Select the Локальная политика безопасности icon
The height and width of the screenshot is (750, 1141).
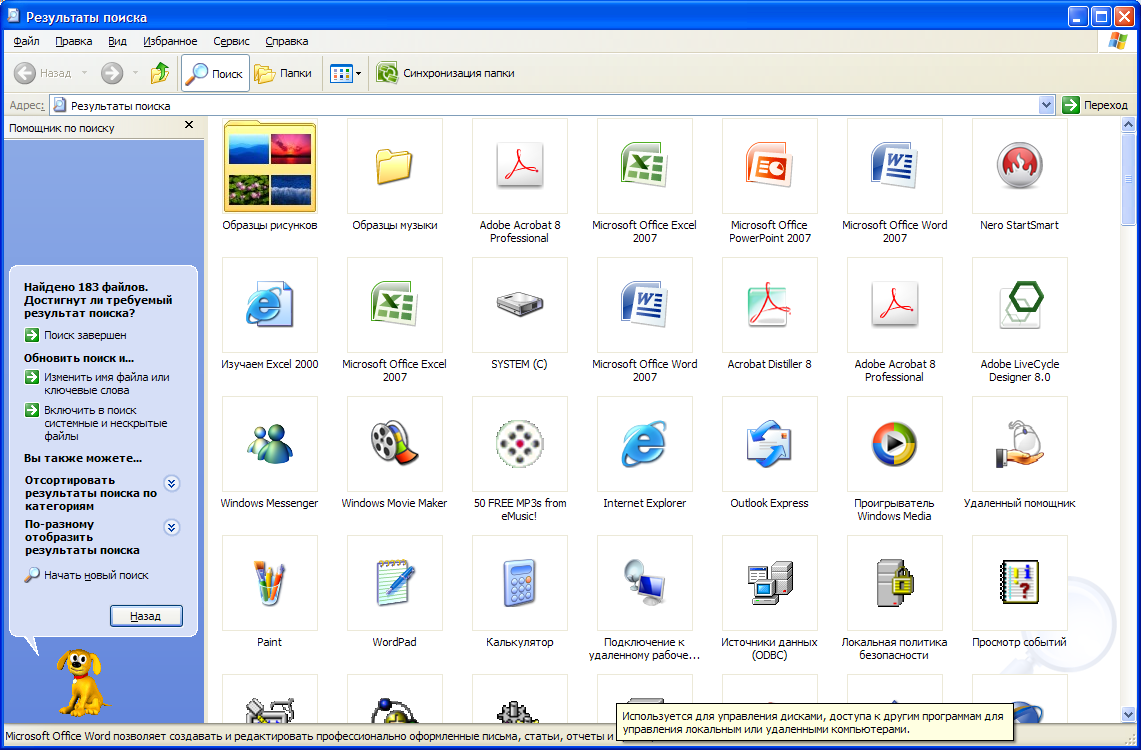pyautogui.click(x=894, y=583)
